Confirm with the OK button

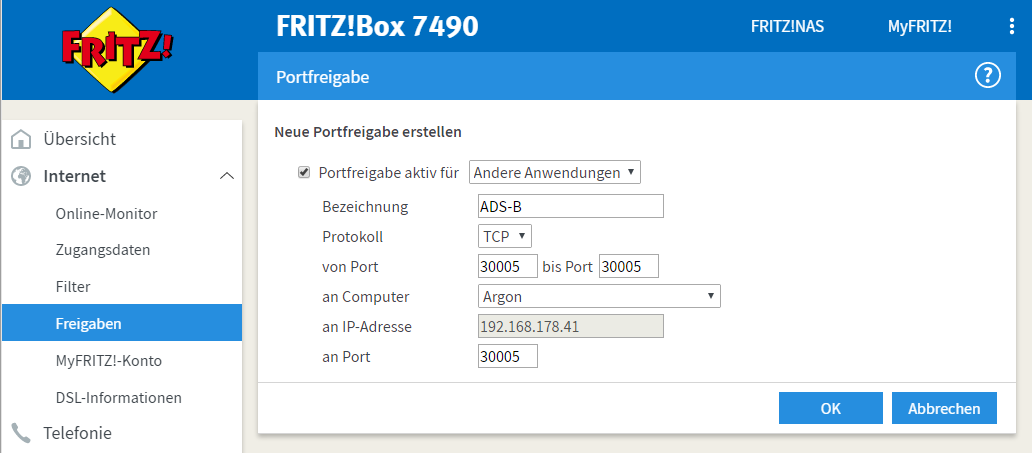pos(831,408)
